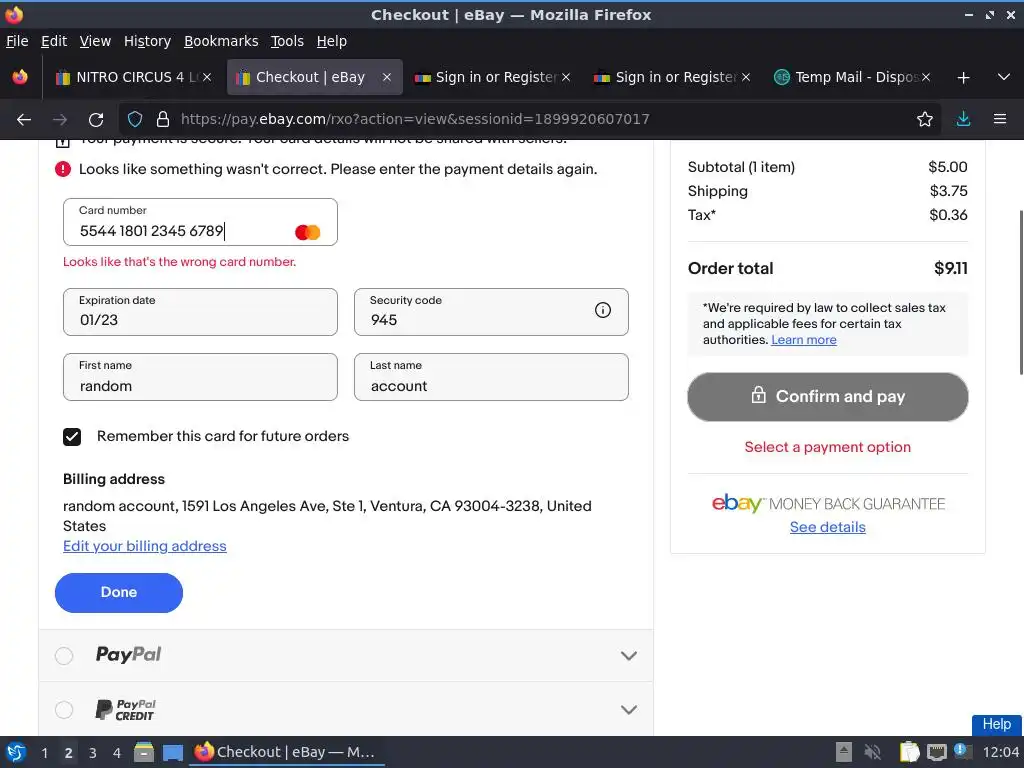1024x768 pixels.
Task: Click into the Card number field
Action: tap(200, 222)
